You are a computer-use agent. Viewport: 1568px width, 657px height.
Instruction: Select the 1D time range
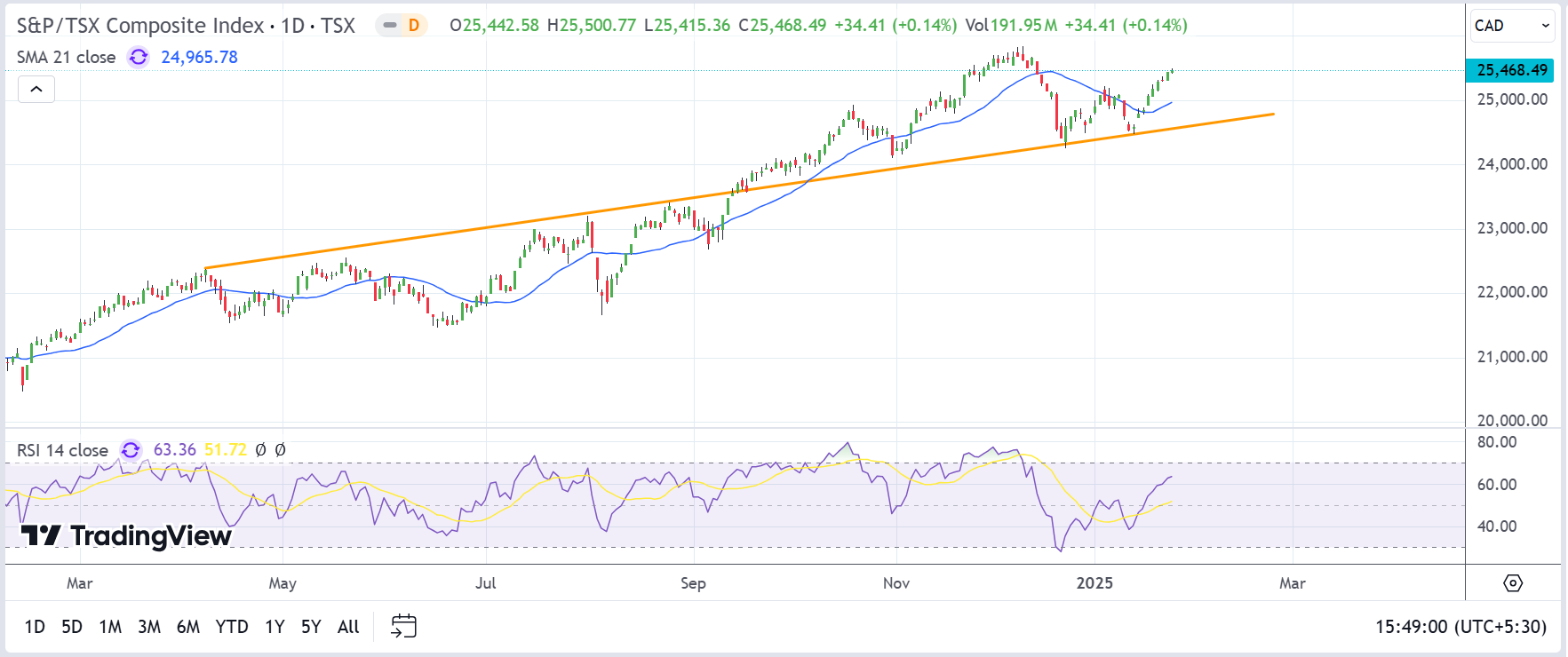coord(35,627)
